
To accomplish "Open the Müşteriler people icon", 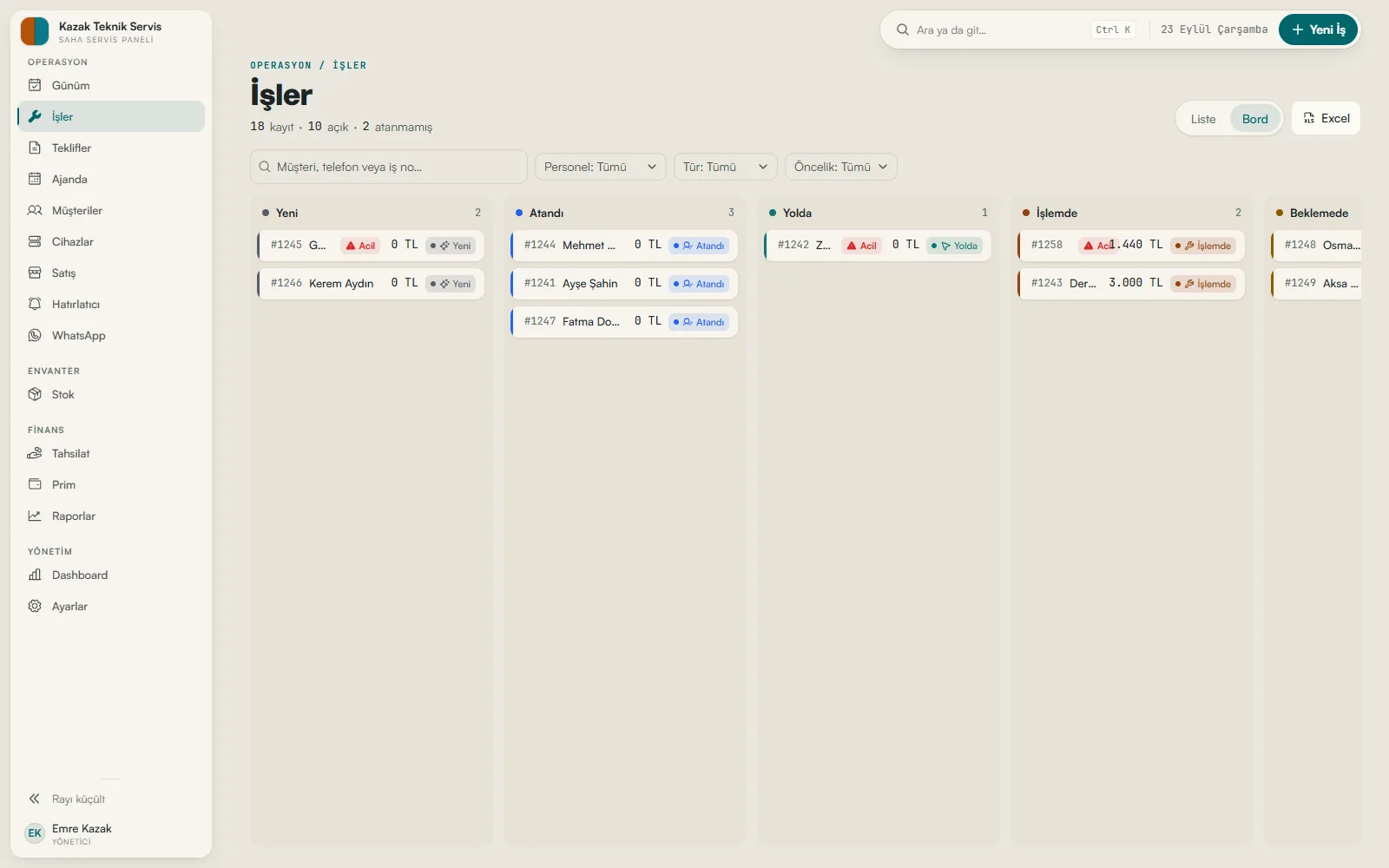I will (x=35, y=210).
